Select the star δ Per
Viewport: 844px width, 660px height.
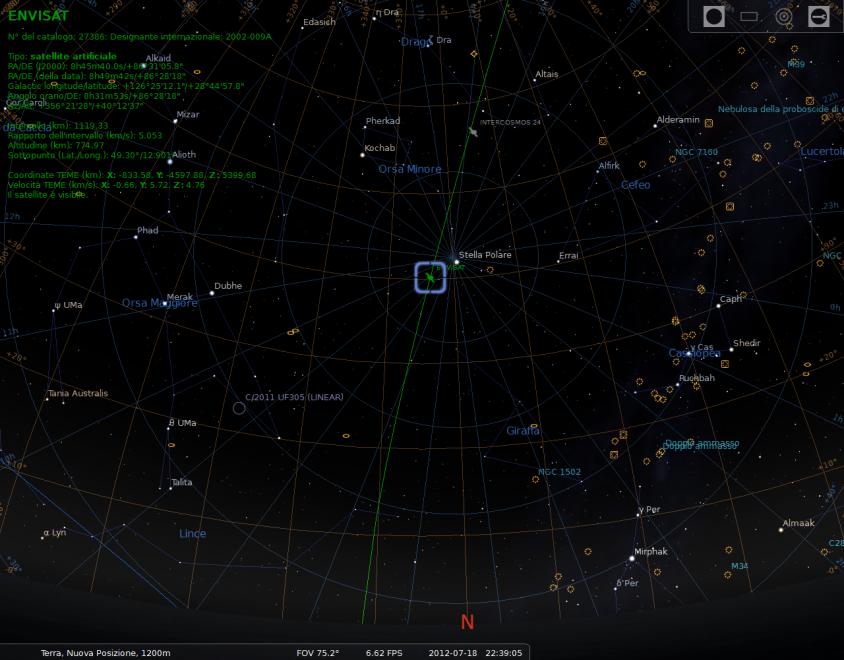coord(615,589)
